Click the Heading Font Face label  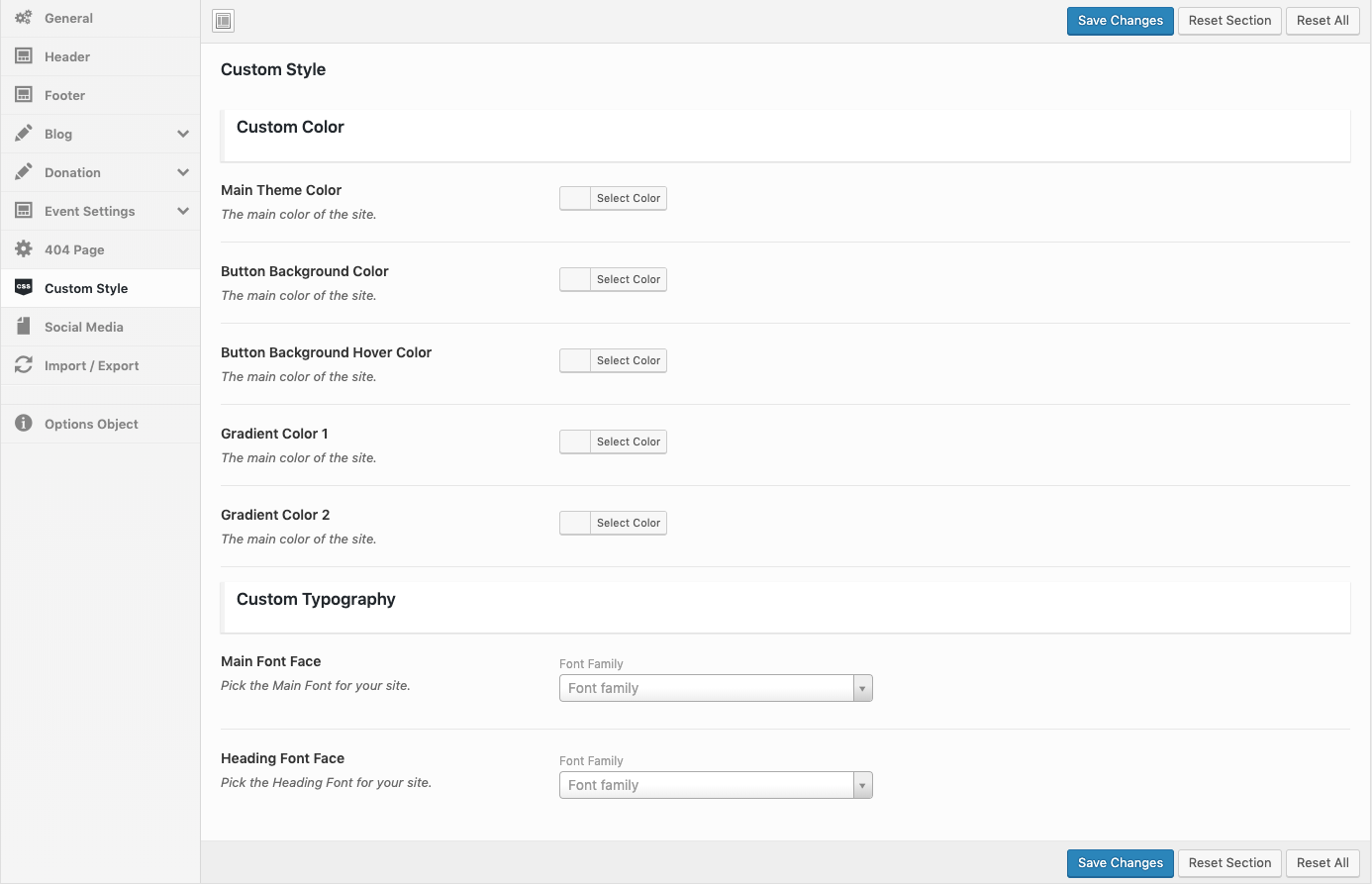coord(282,758)
